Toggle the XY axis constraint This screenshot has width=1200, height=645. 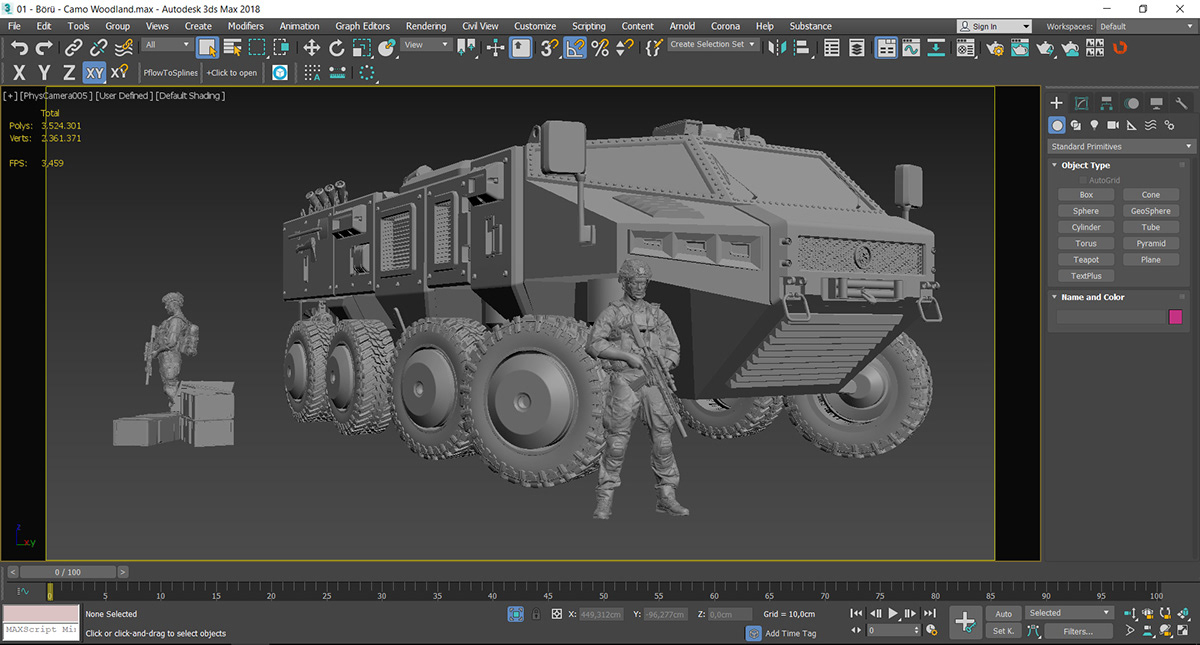(x=93, y=72)
